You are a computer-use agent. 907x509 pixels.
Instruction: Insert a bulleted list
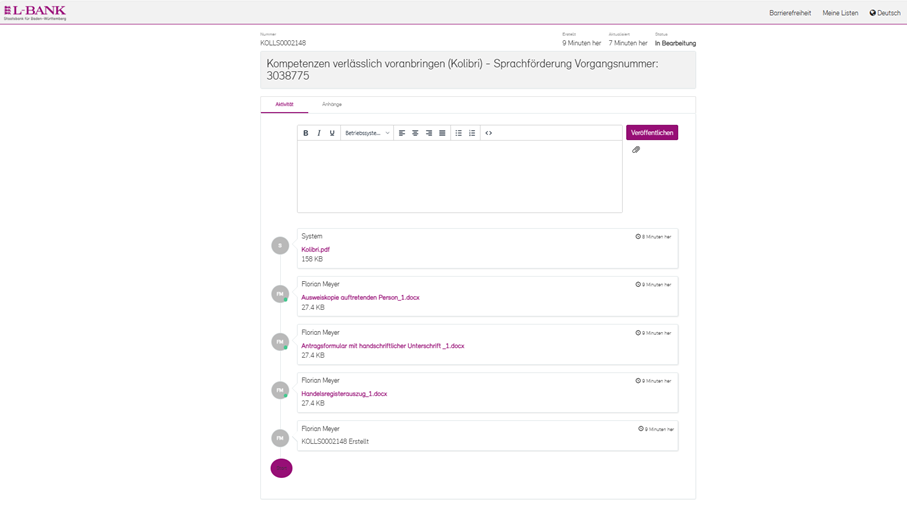coord(459,133)
